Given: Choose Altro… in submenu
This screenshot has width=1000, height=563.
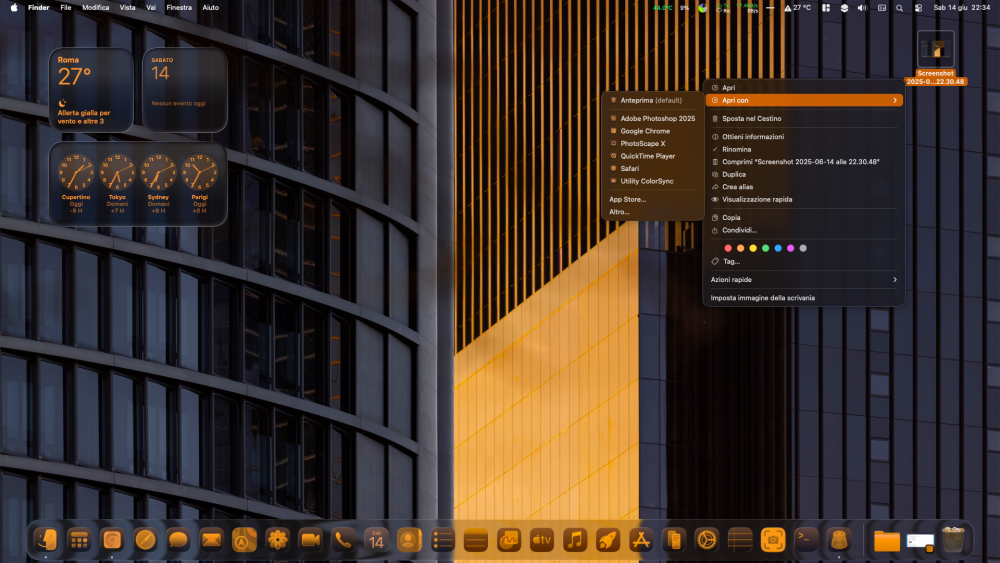Looking at the screenshot, I should click(652, 212).
